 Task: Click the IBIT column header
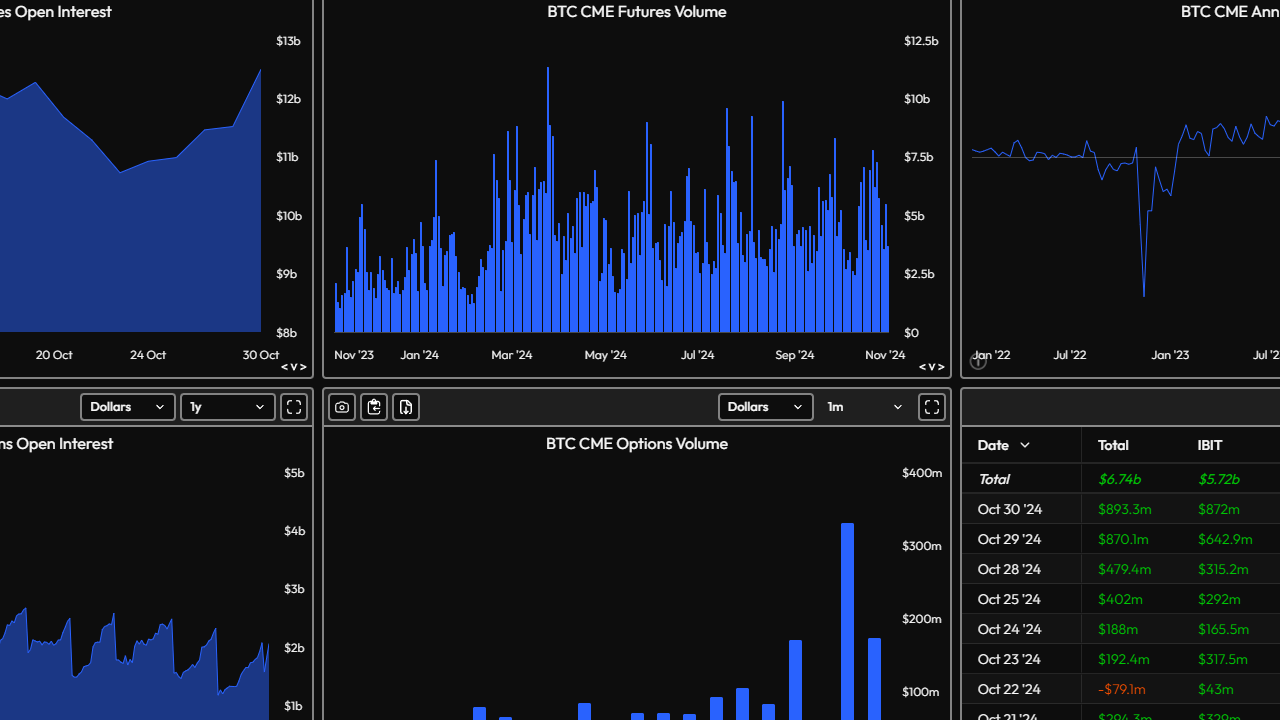[x=1210, y=445]
